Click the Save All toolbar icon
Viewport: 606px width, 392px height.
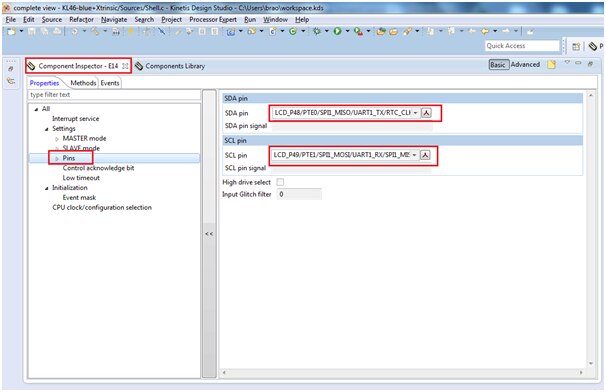pyautogui.click(x=44, y=32)
